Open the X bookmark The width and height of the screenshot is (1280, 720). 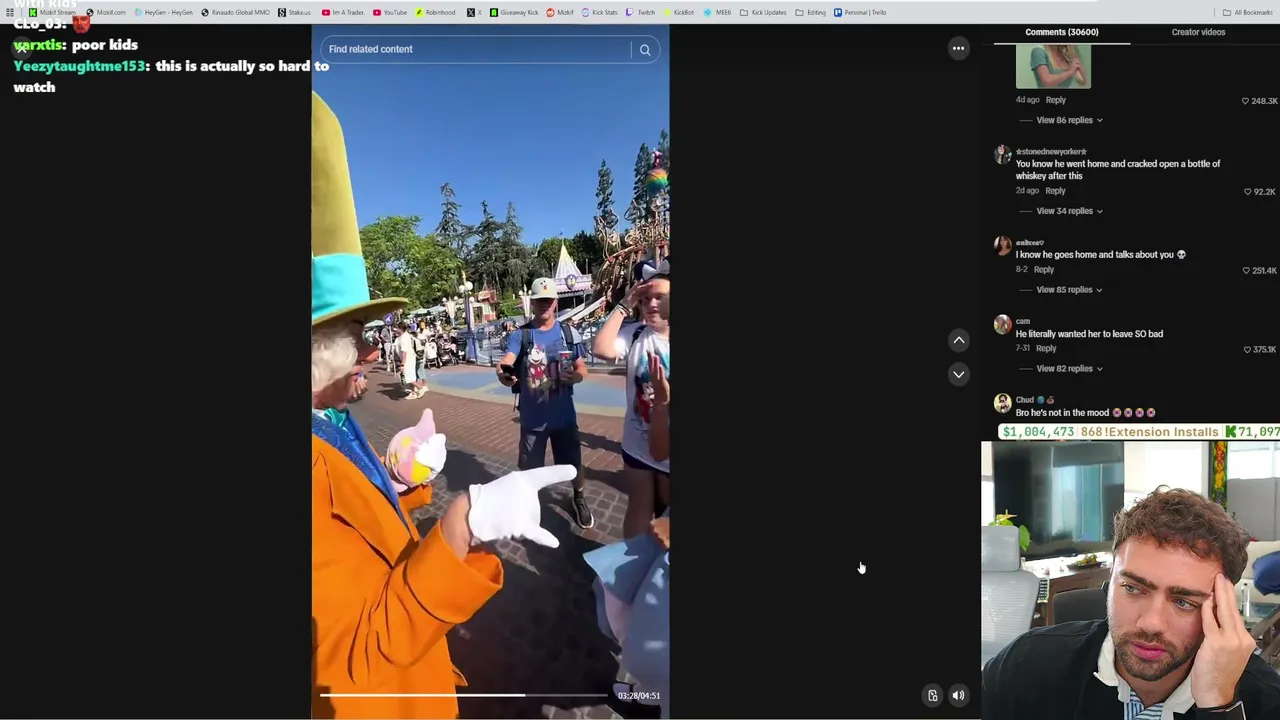point(474,12)
